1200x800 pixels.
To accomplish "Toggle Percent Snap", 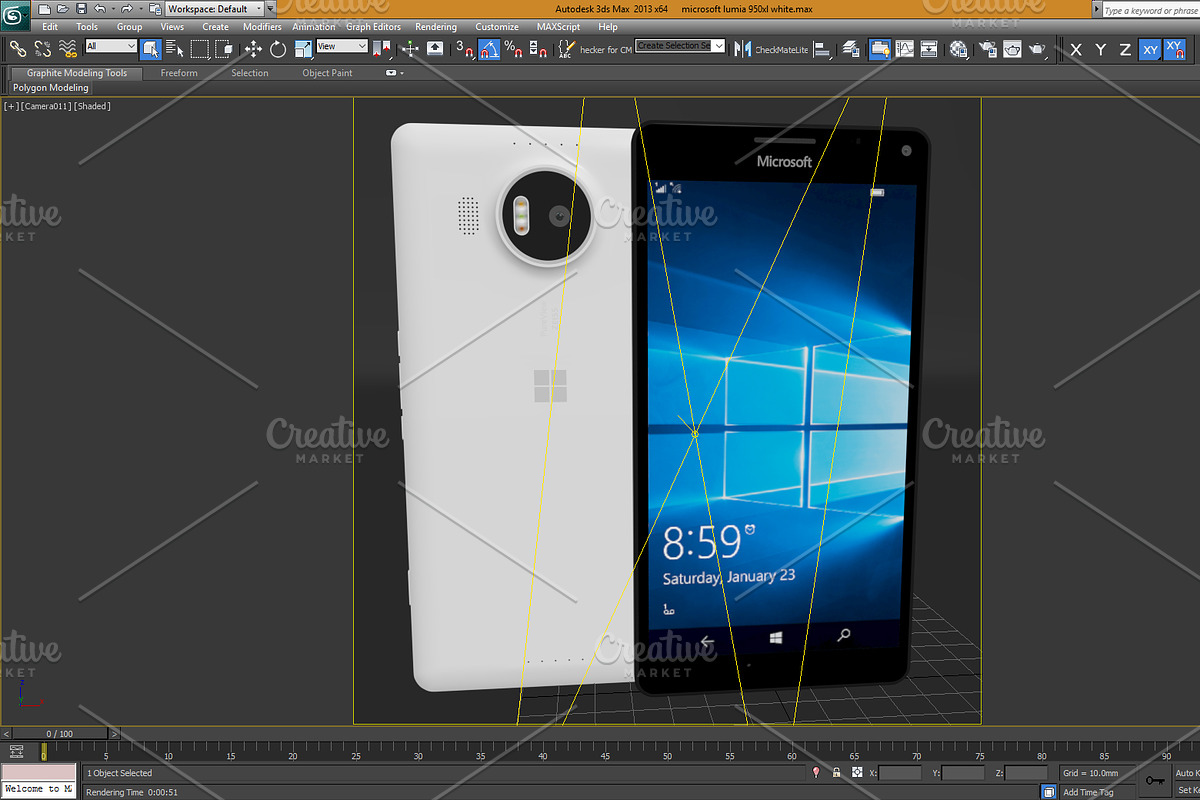I will (x=513, y=48).
